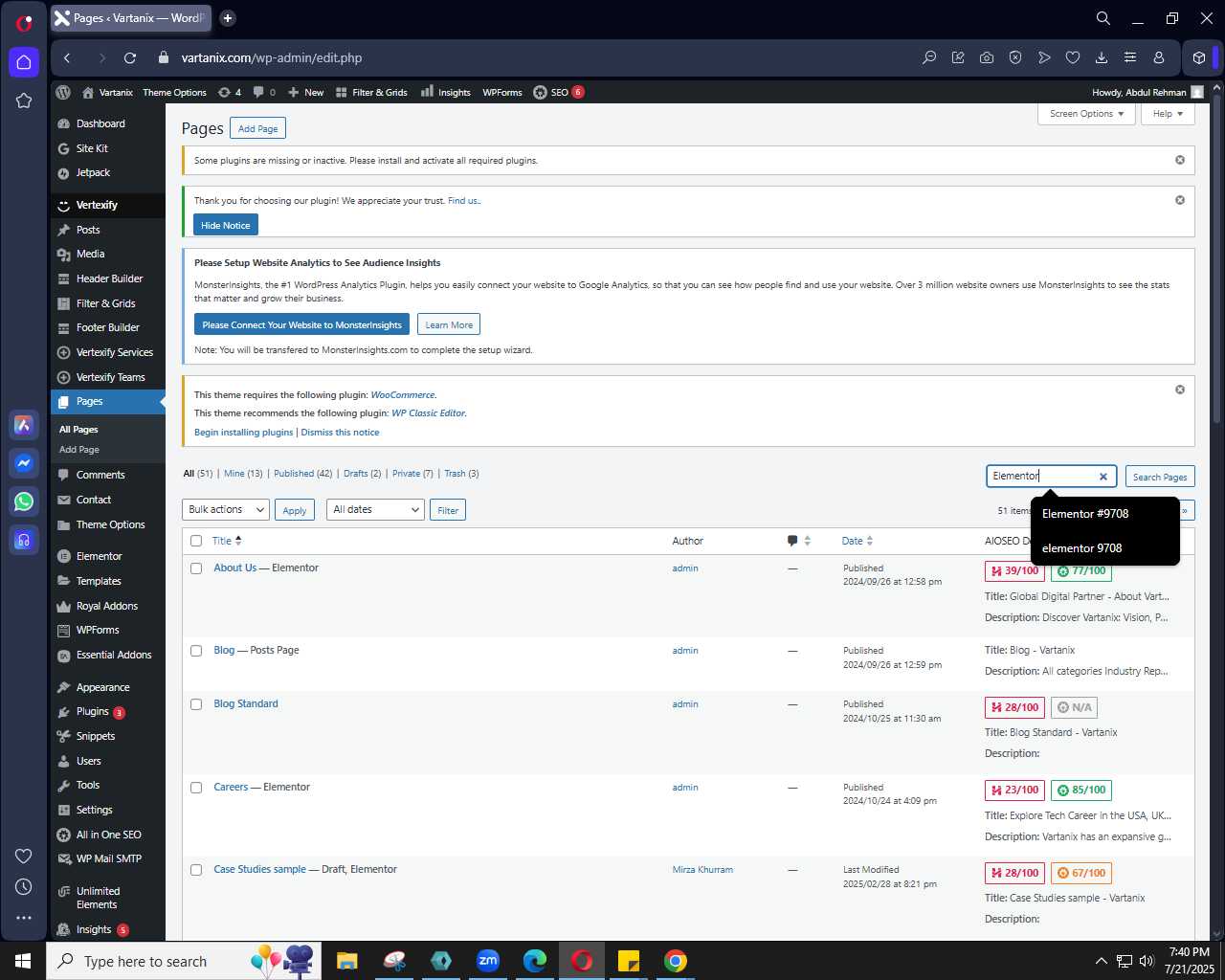Dismiss the missing plugins notice
Screen dimensions: 1225x980
pyautogui.click(x=1180, y=160)
